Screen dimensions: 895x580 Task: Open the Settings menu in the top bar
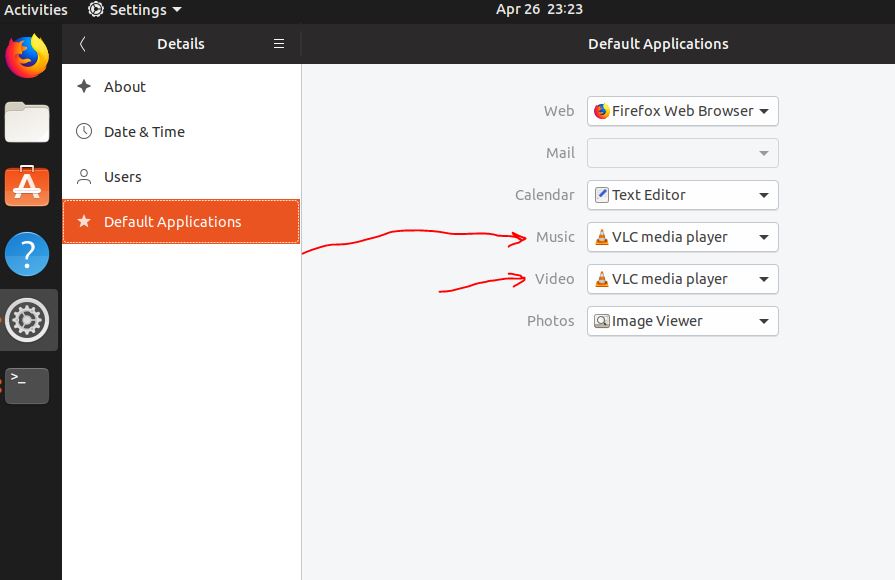[133, 10]
